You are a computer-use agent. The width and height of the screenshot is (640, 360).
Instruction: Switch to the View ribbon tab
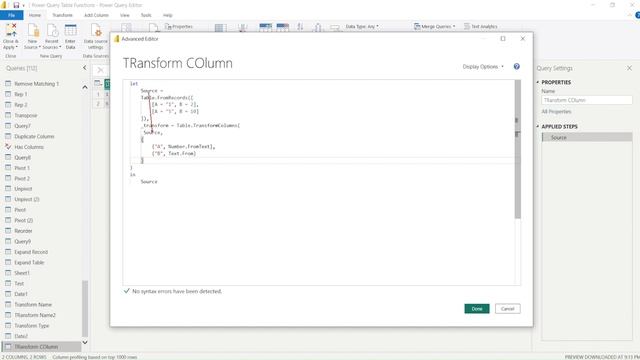coord(124,15)
